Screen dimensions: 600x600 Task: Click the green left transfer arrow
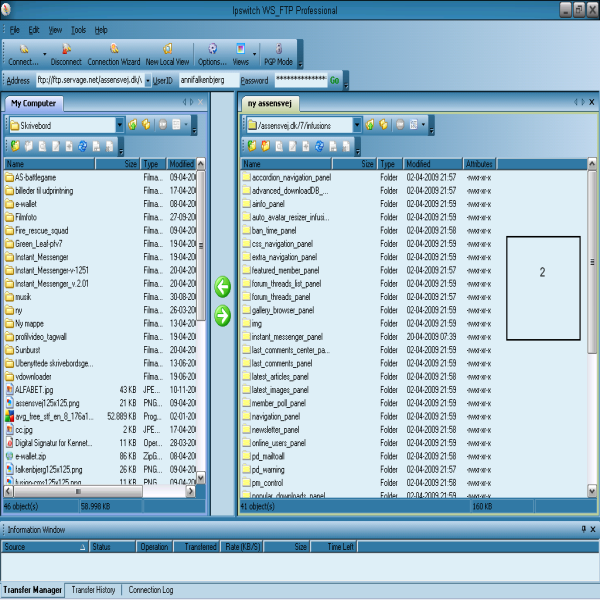click(x=223, y=287)
